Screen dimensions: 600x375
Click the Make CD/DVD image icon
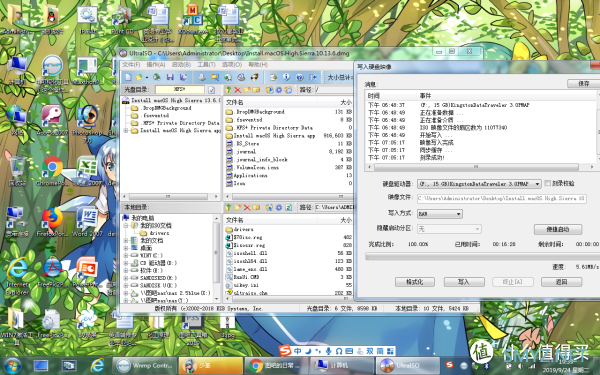point(202,77)
